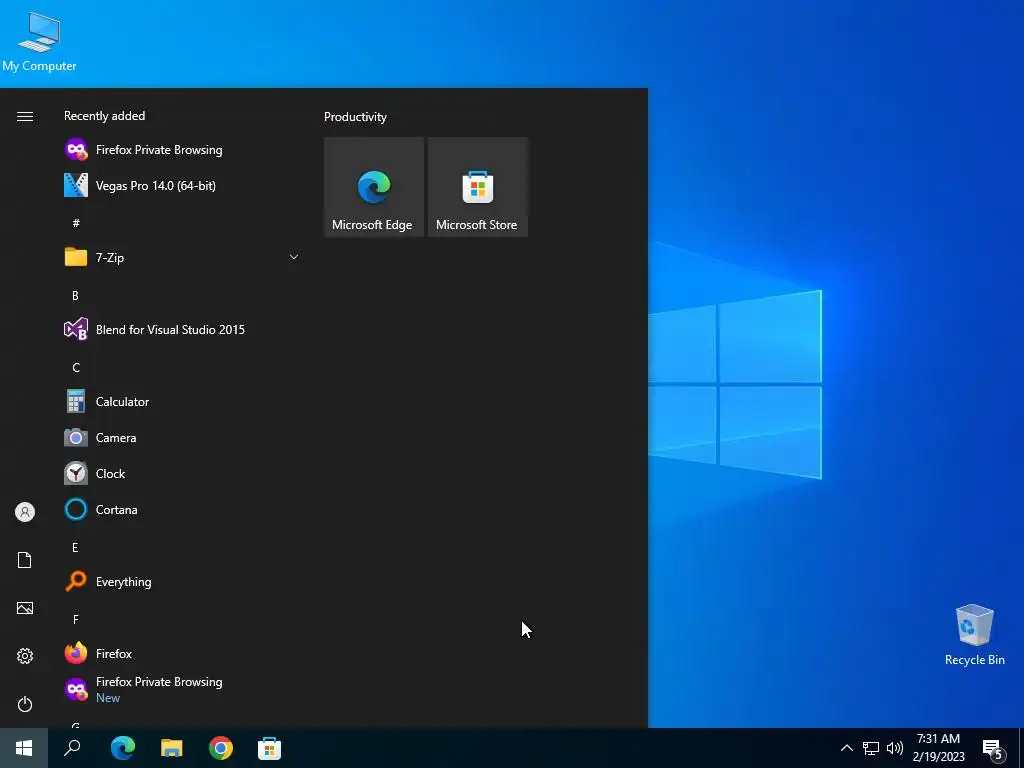
Task: Expand the Start menu hamburger button
Action: (25, 116)
